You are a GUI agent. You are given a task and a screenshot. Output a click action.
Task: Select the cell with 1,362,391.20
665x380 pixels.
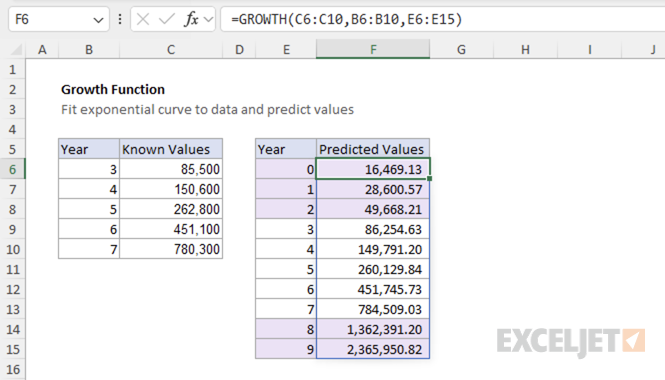click(x=373, y=329)
